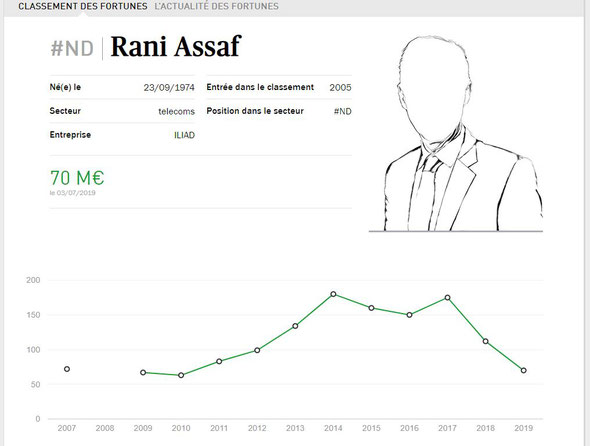Select the 2017 data point on chart
This screenshot has height=446, width=590.
coord(447,297)
